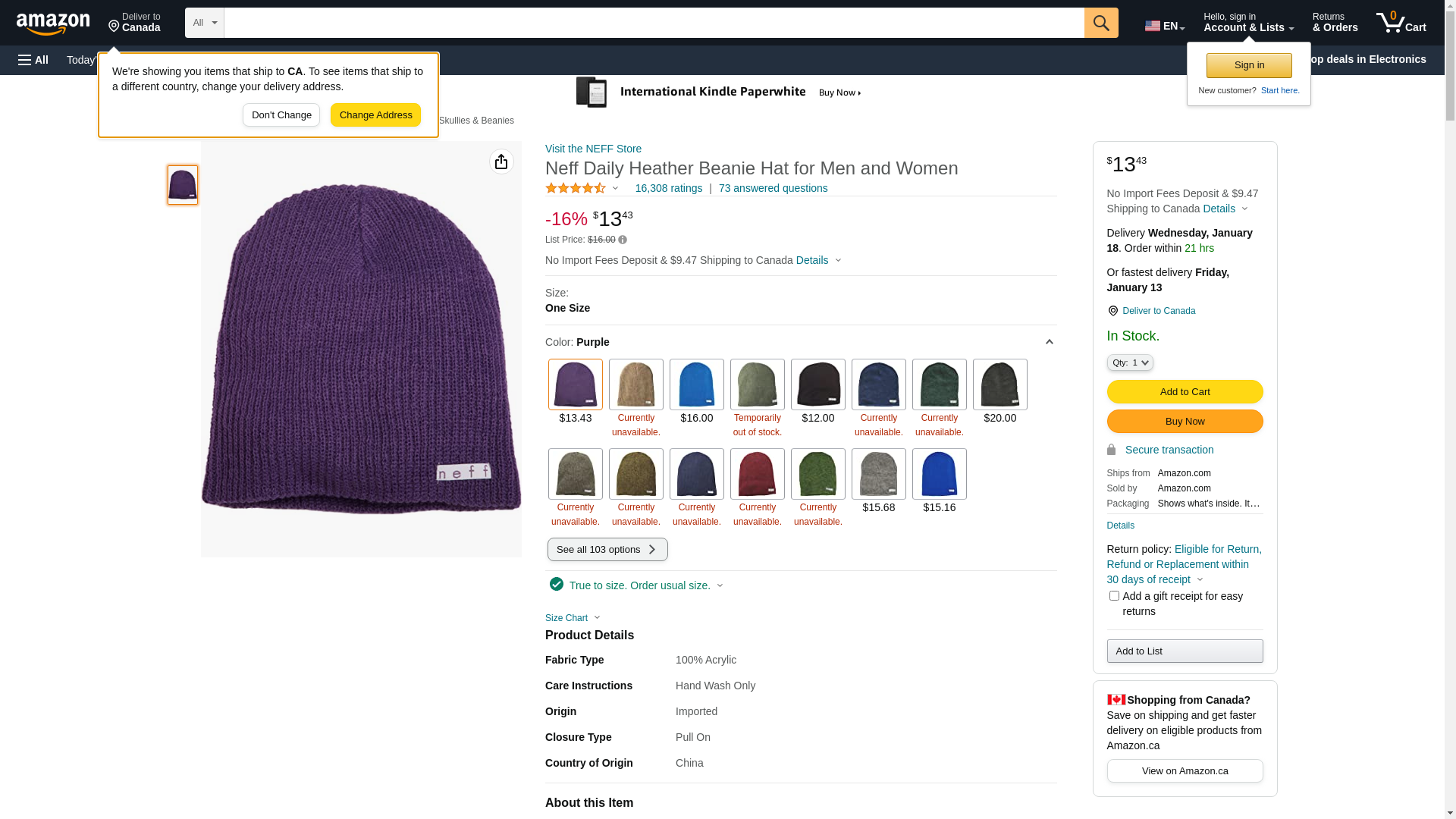Click the Add to Cart button

1185,392
